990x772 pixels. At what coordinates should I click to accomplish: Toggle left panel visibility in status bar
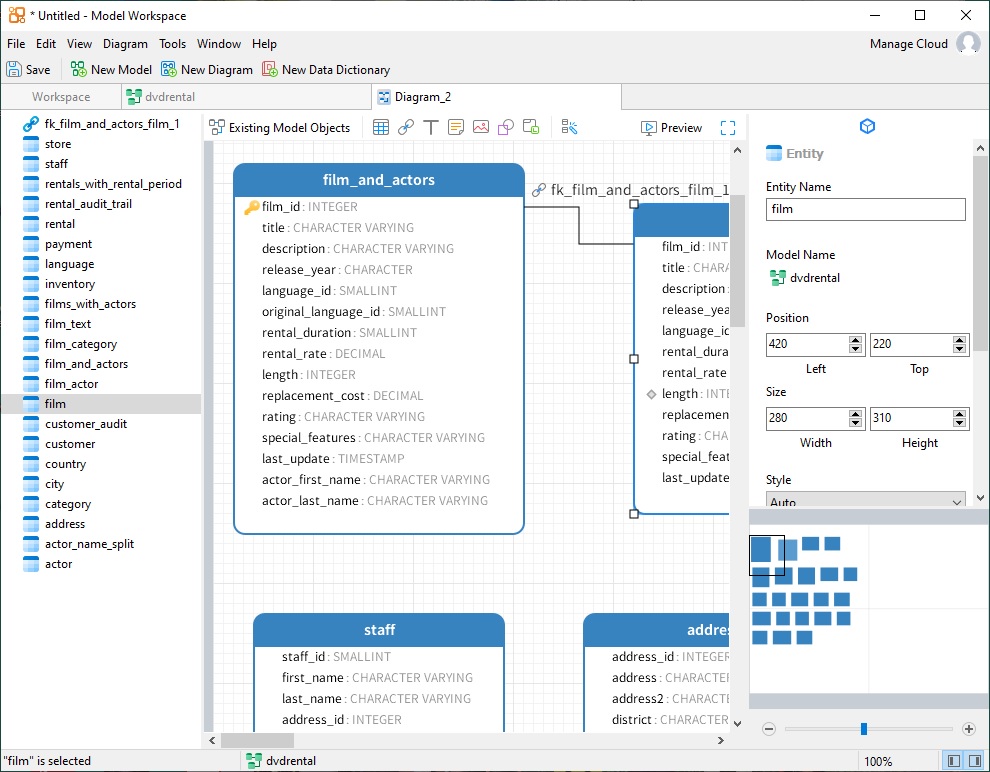pyautogui.click(x=954, y=761)
